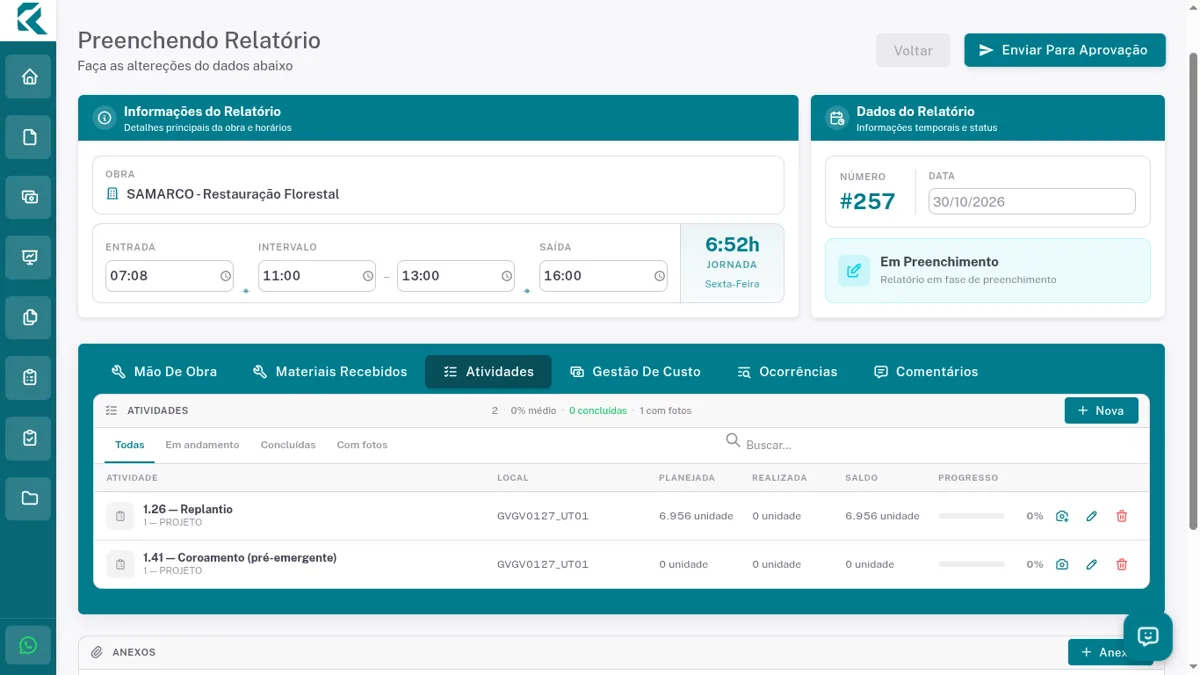
Task: Open the Gestão De Custo tab
Action: [x=635, y=371]
